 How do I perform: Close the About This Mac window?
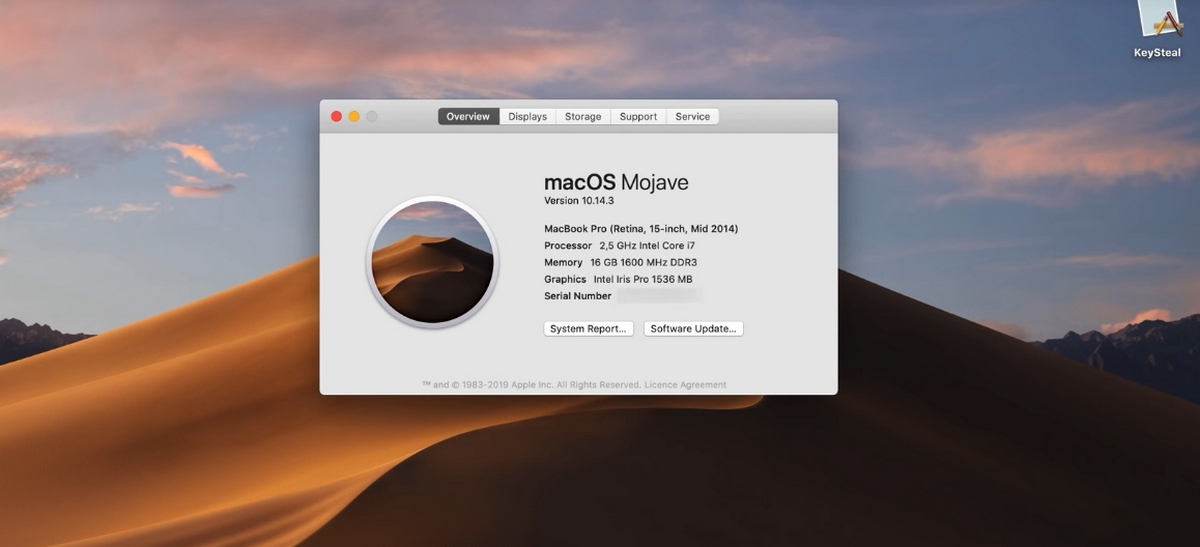[336, 117]
